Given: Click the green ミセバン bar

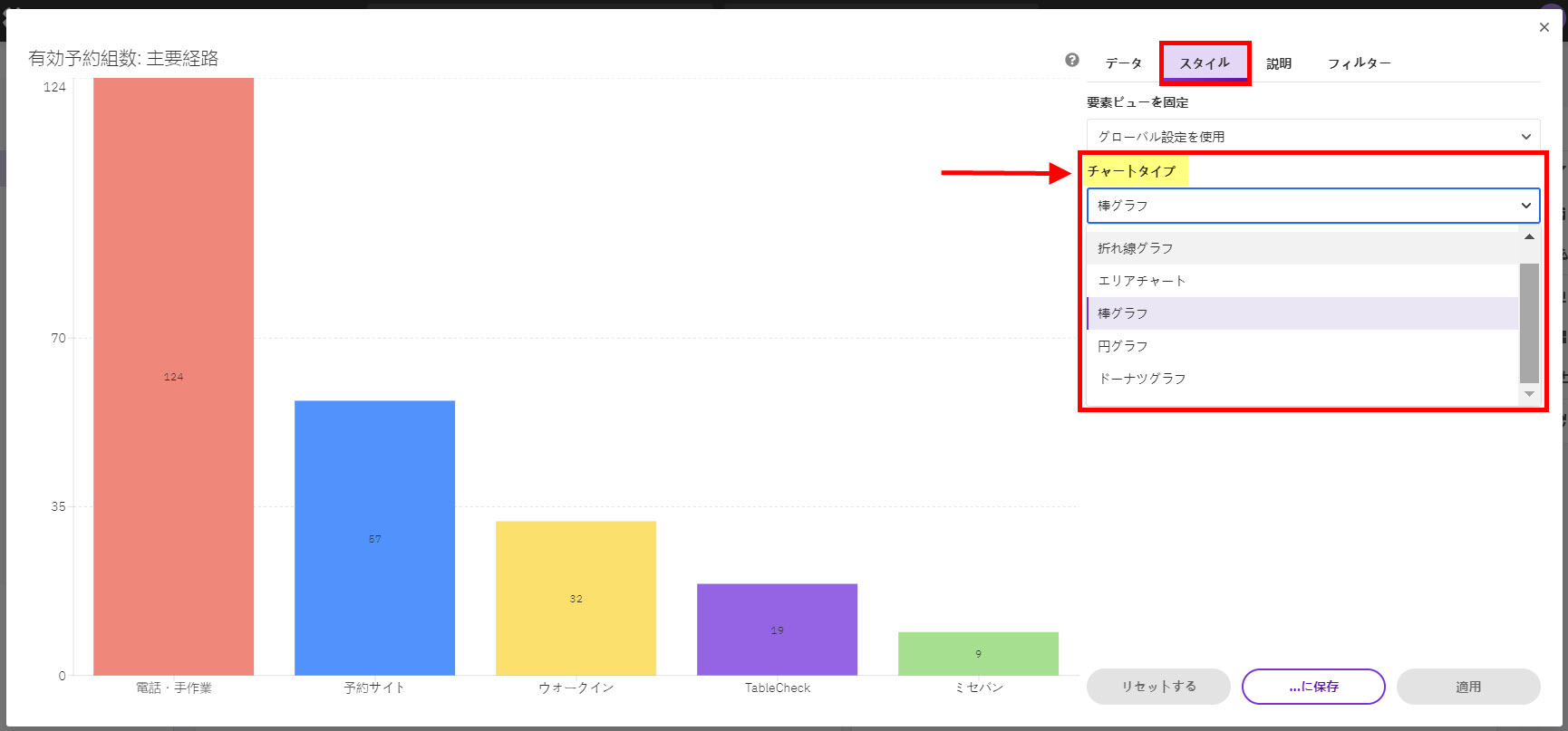Looking at the screenshot, I should [978, 653].
